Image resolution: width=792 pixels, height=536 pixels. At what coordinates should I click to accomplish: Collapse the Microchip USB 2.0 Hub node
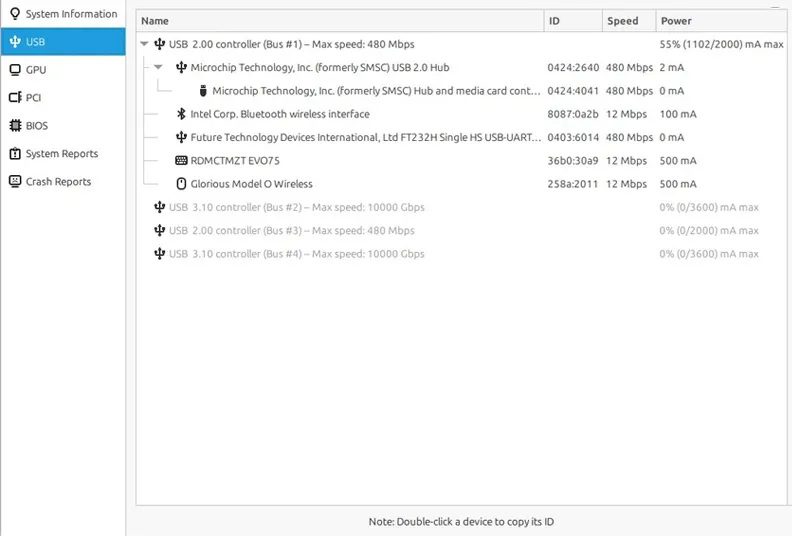tap(158, 67)
